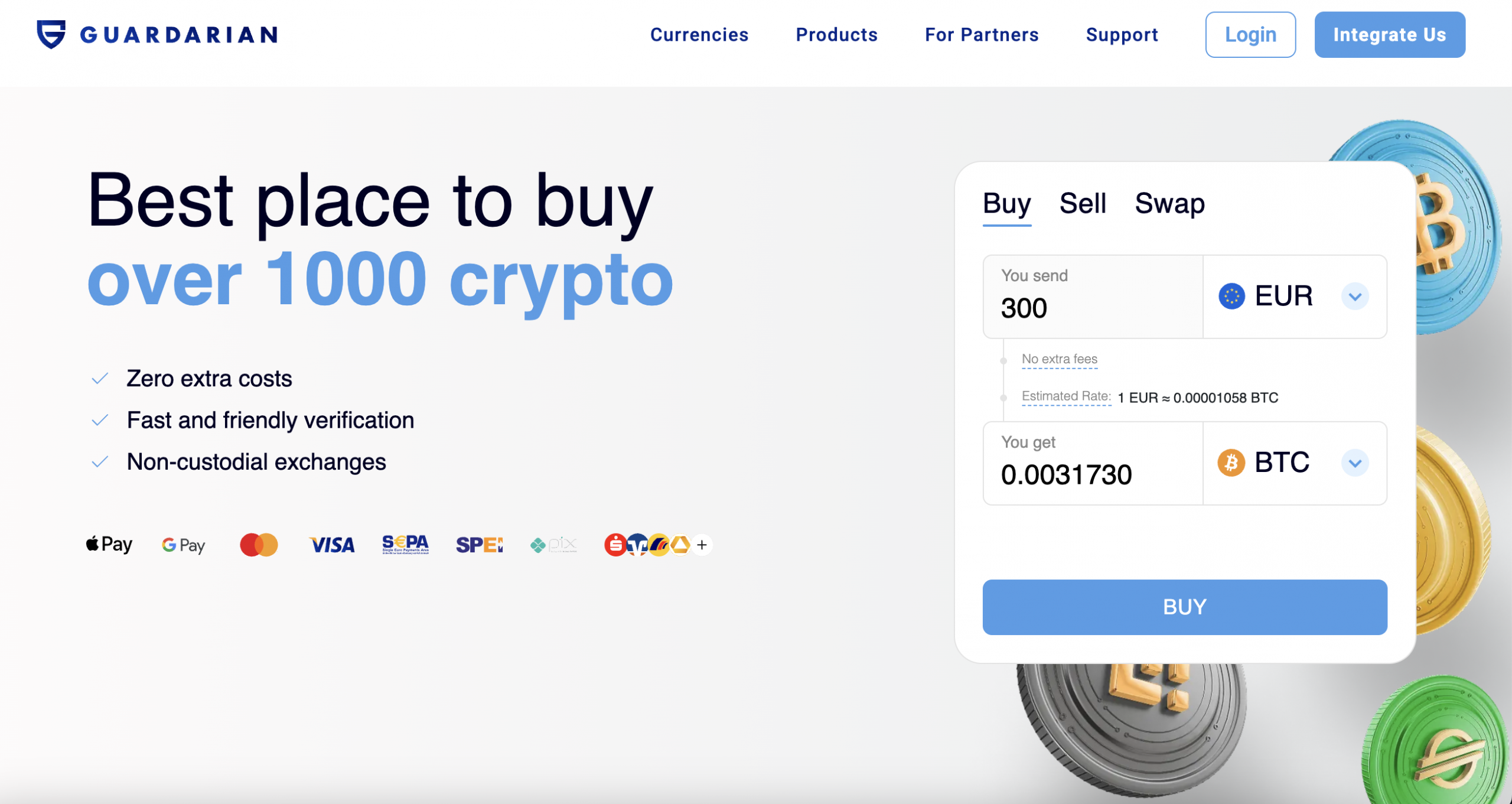
Task: Switch to the Swap tab
Action: pyautogui.click(x=1170, y=203)
